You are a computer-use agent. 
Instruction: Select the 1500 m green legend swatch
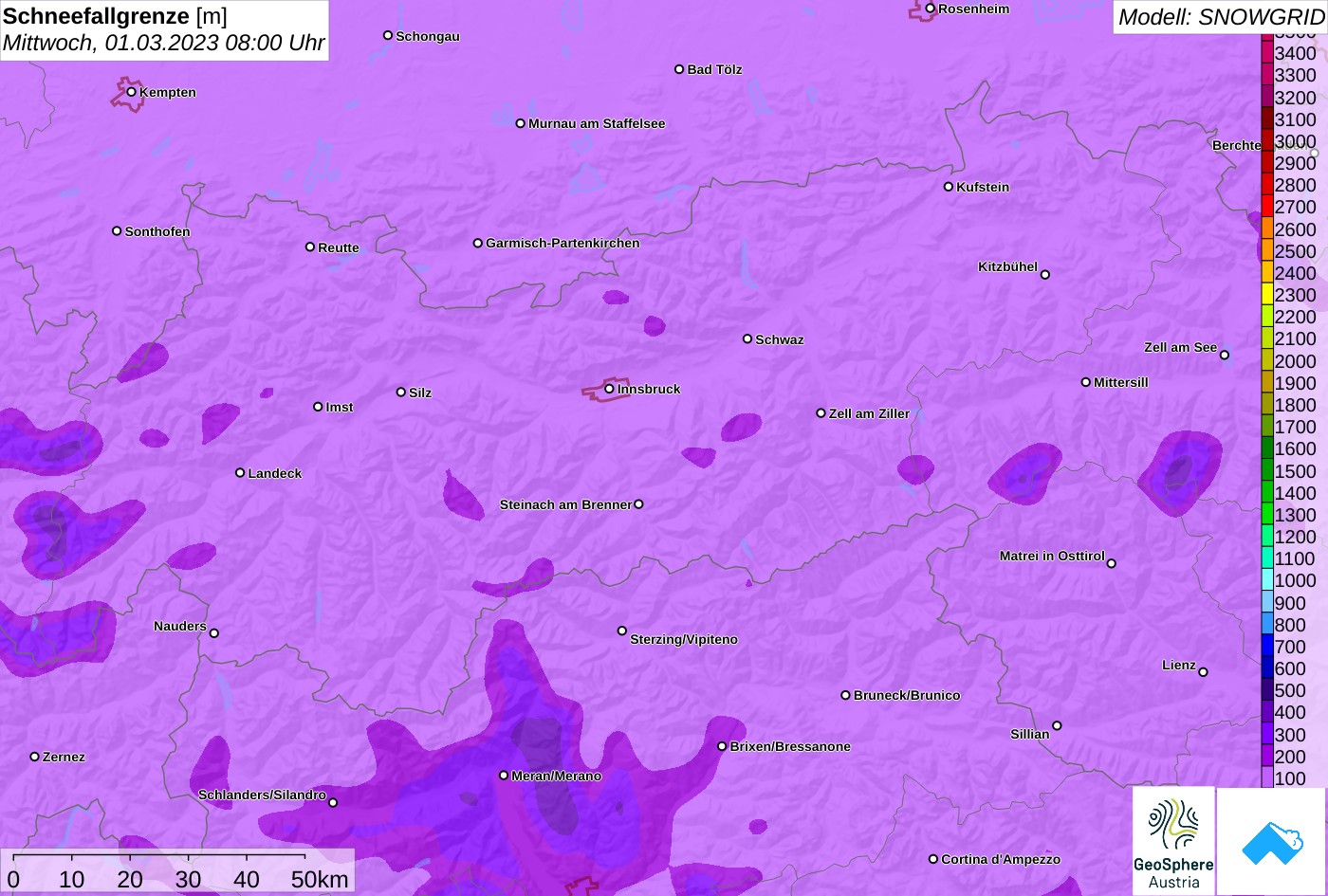(1267, 470)
